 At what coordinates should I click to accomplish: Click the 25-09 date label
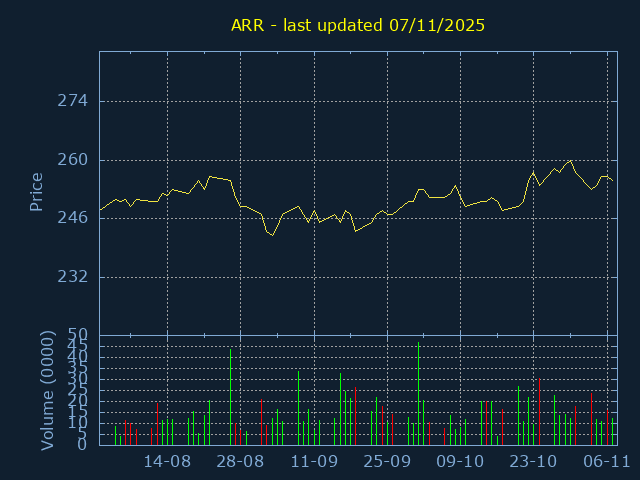tap(387, 461)
